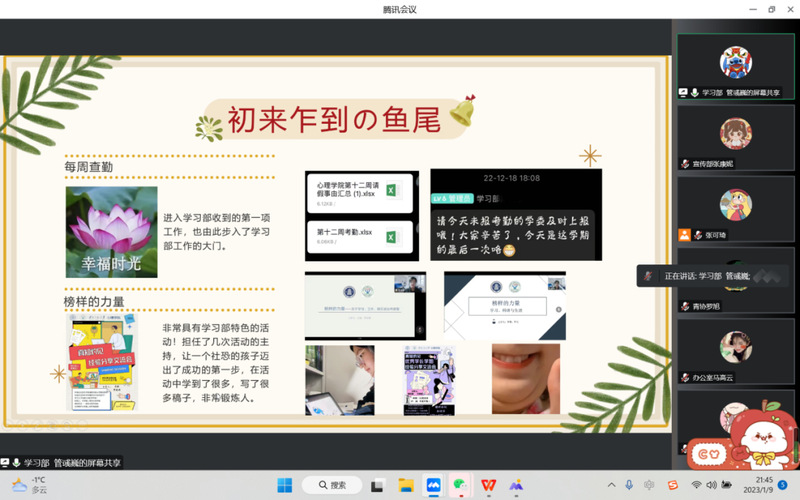Launch WPS Office from the taskbar

click(x=488, y=485)
